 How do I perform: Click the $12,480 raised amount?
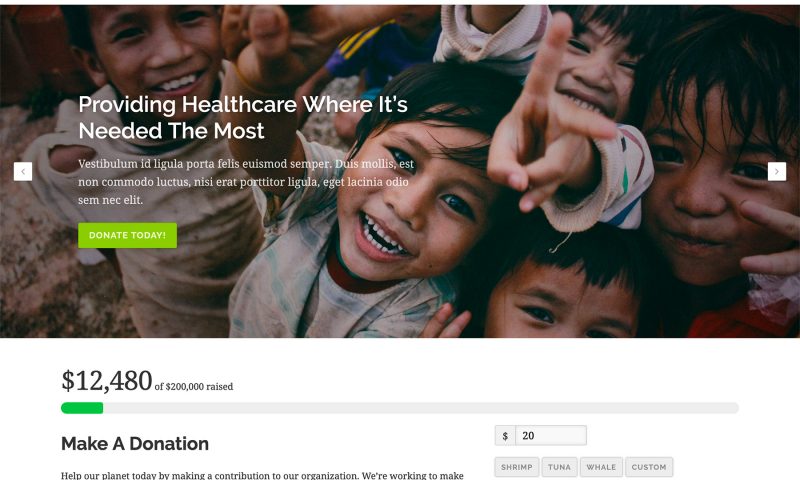pos(107,381)
